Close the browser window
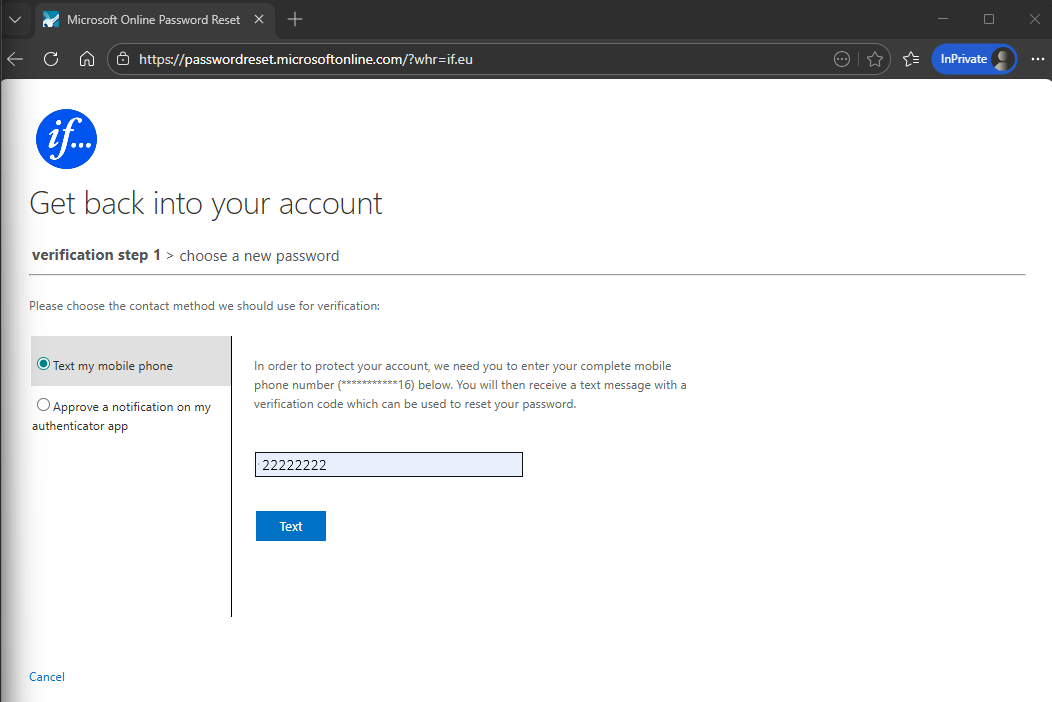Image resolution: width=1052 pixels, height=702 pixels. [x=1035, y=19]
